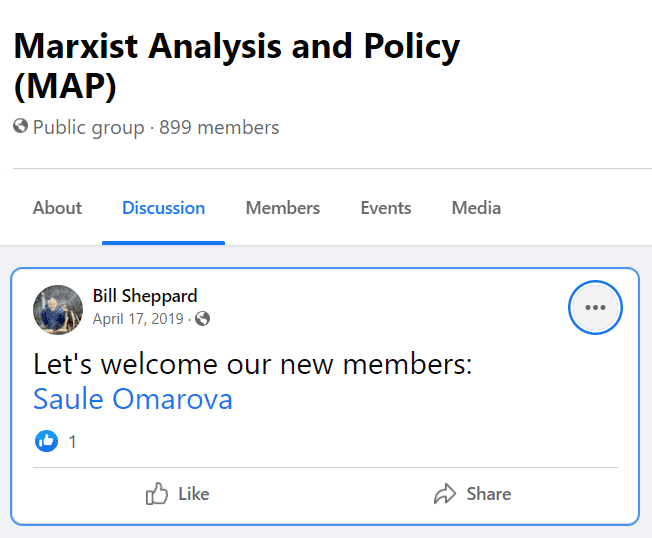Open Bill Sheppard's profile picture
The height and width of the screenshot is (538, 652).
[x=58, y=310]
